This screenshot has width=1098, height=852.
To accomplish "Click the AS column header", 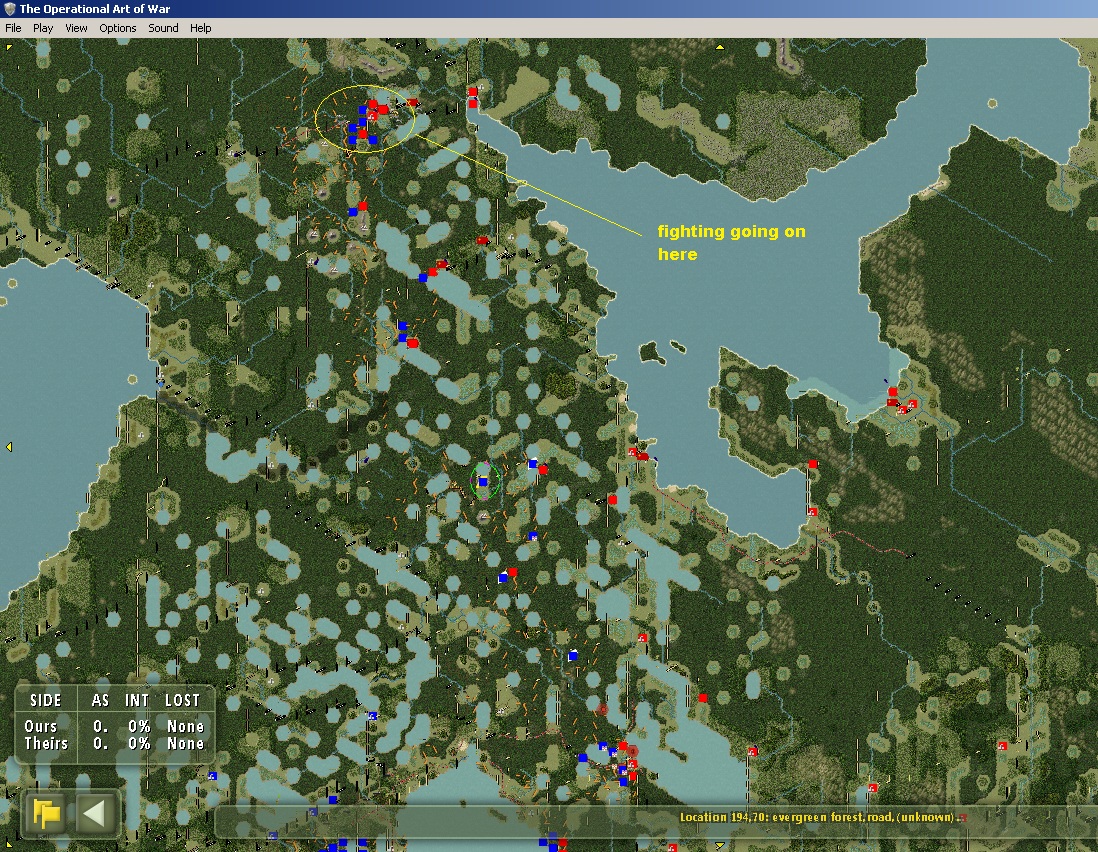I will [x=101, y=701].
